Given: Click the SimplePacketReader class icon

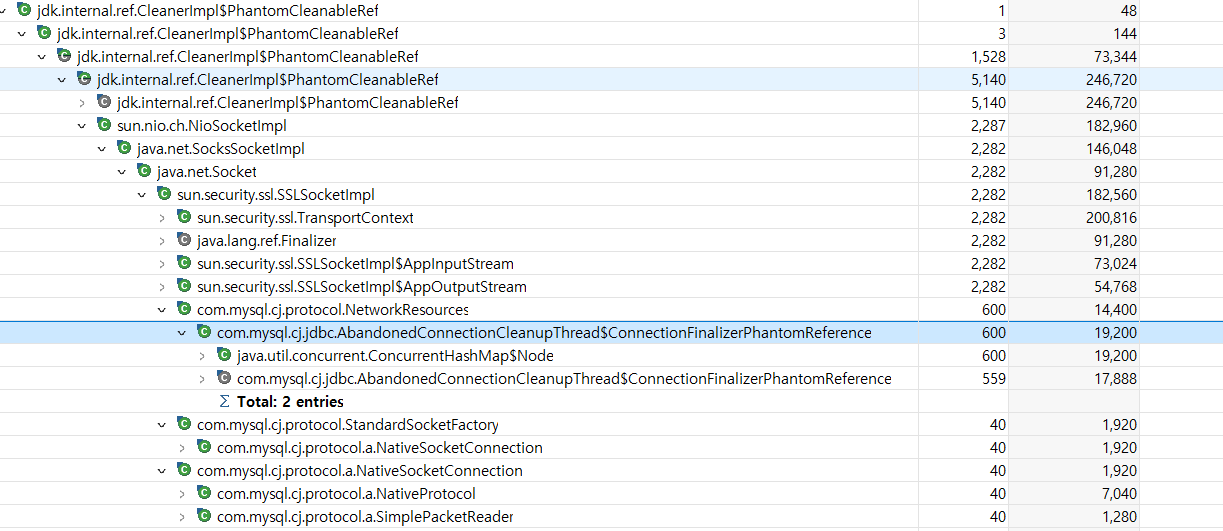Looking at the screenshot, I should (x=204, y=516).
